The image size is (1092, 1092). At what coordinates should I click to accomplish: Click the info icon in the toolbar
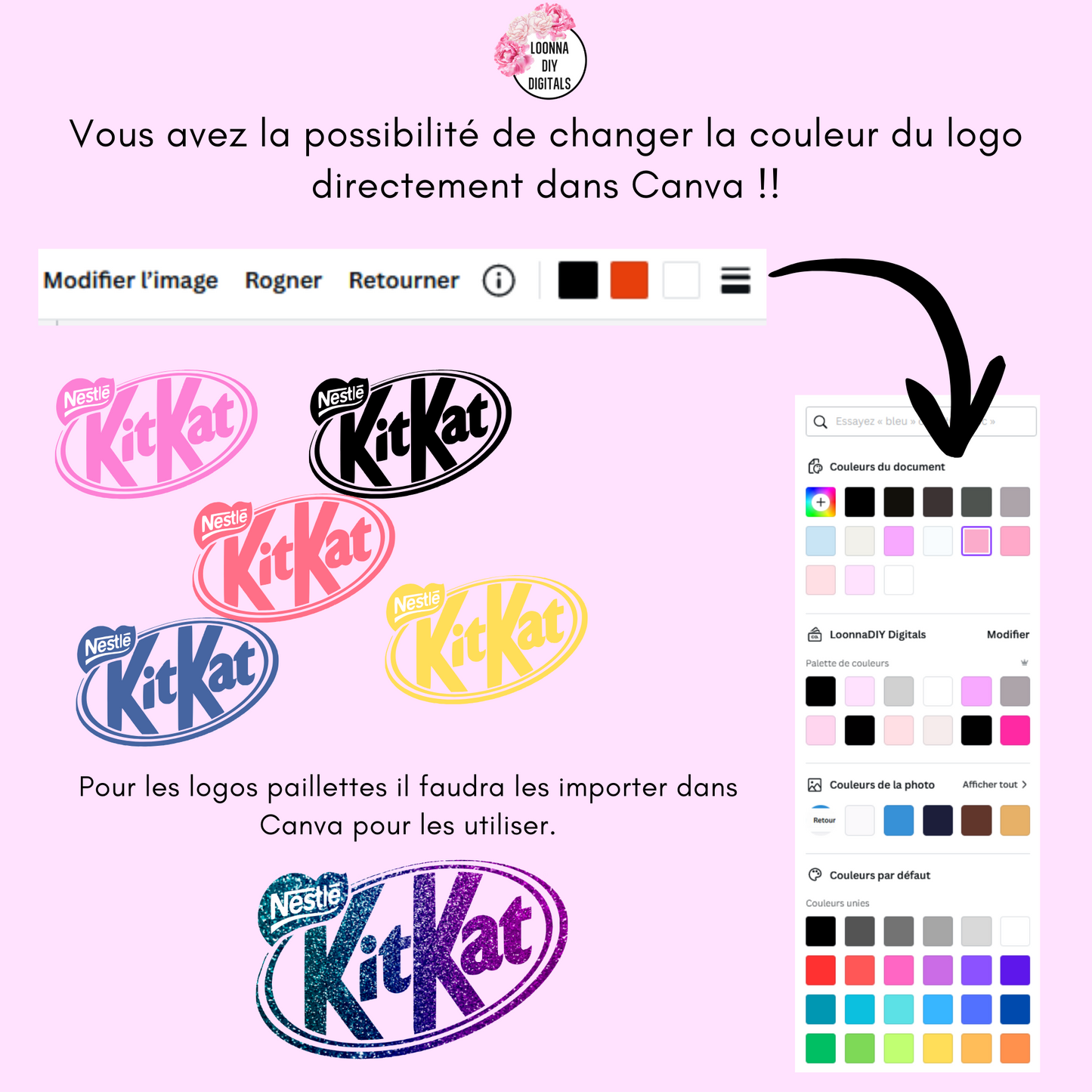[499, 281]
